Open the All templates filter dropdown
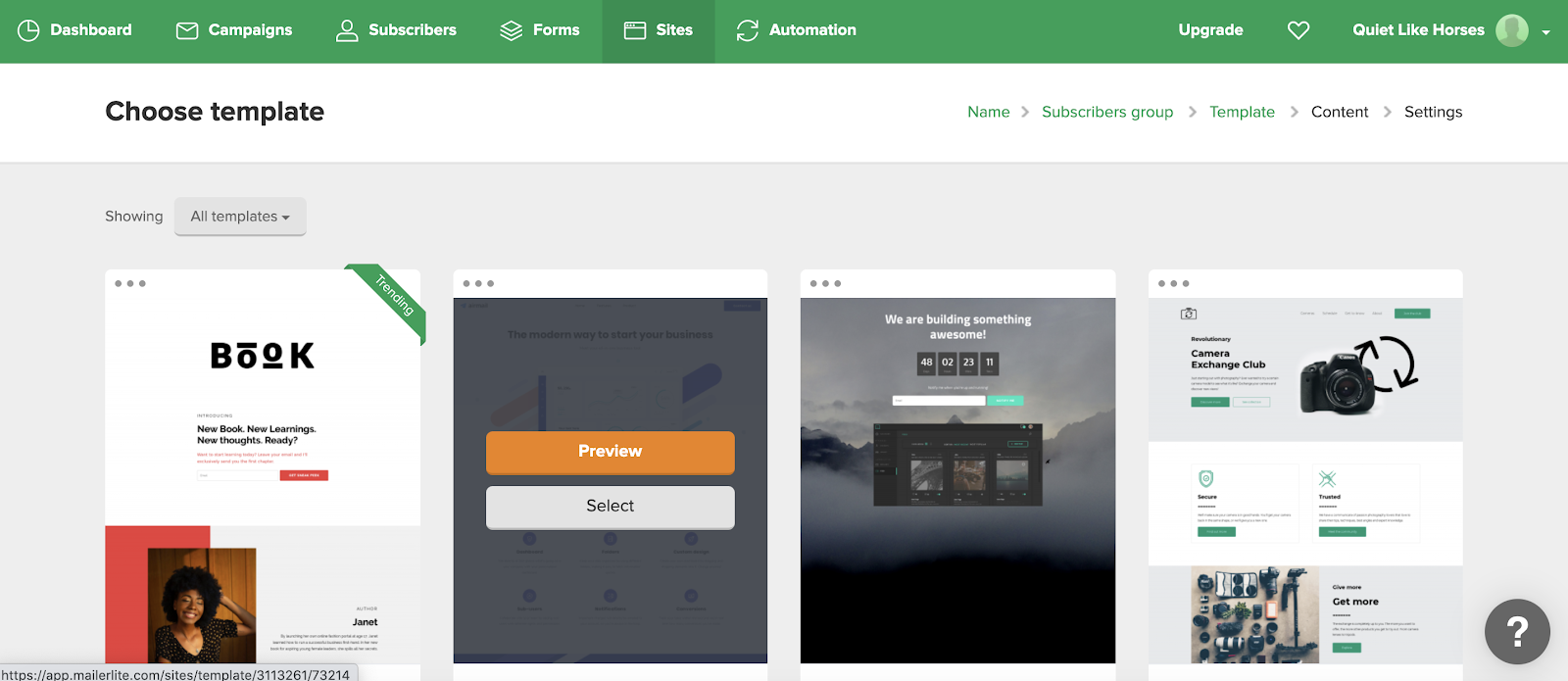 tap(240, 217)
